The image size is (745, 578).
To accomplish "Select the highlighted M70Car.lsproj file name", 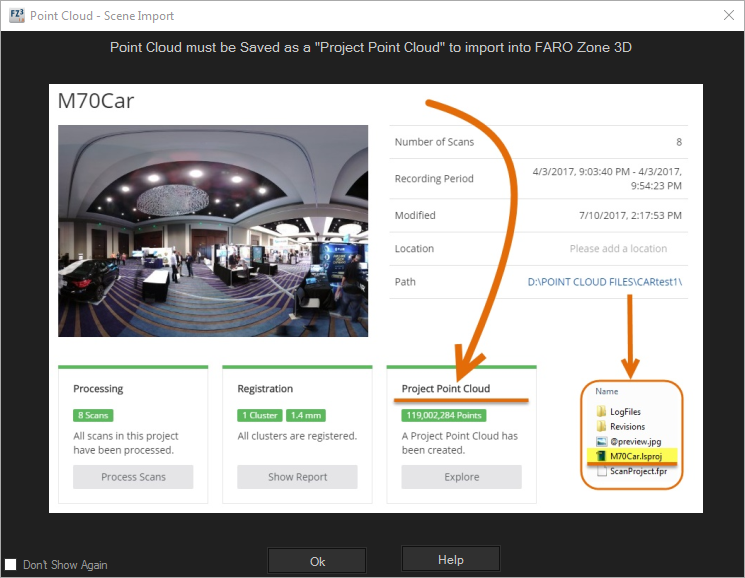I will [636, 456].
